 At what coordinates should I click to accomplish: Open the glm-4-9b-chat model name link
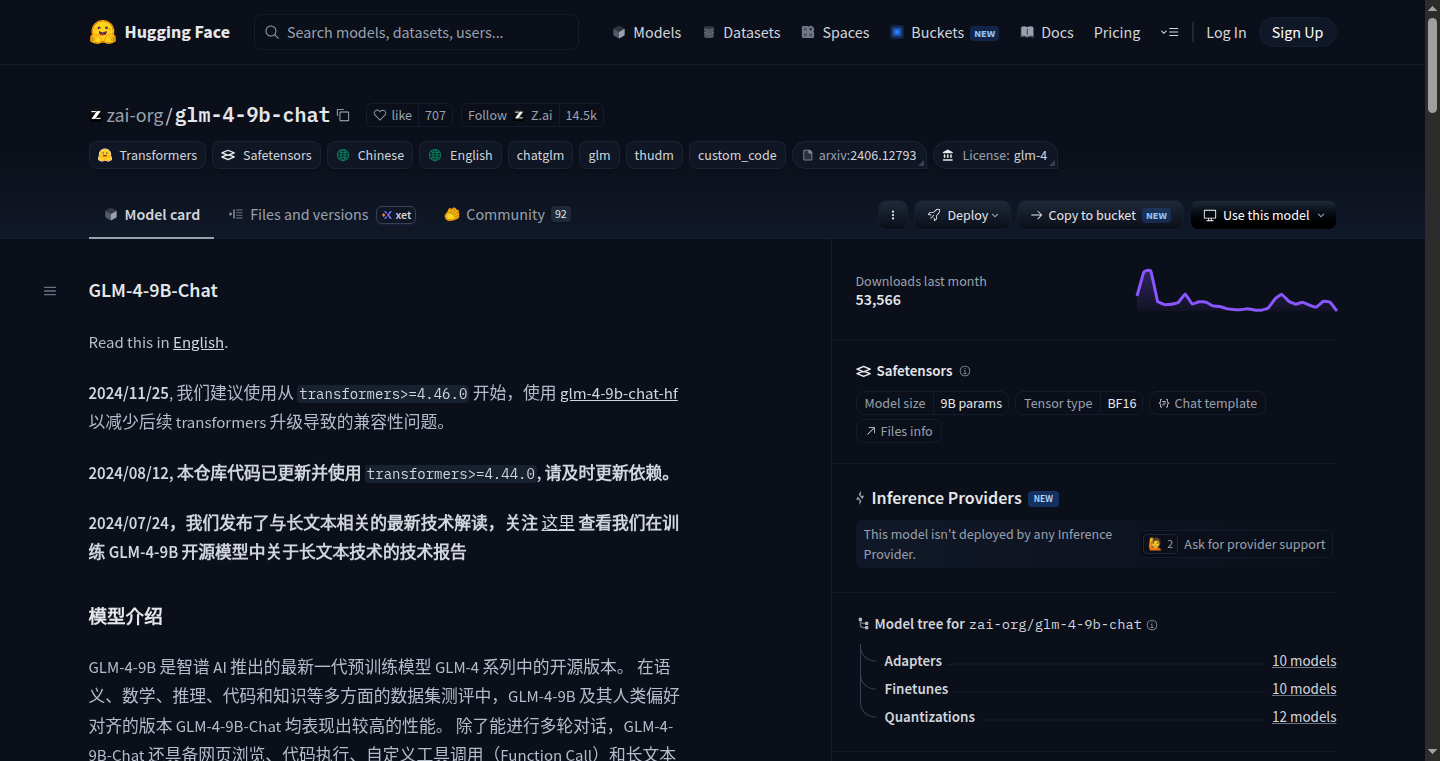(x=252, y=115)
